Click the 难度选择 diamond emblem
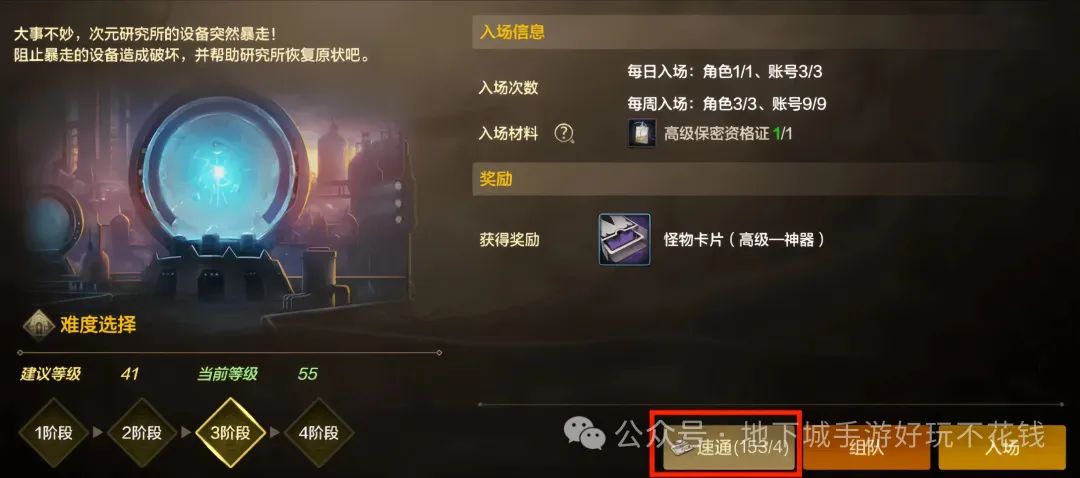This screenshot has width=1080, height=478. (39, 324)
